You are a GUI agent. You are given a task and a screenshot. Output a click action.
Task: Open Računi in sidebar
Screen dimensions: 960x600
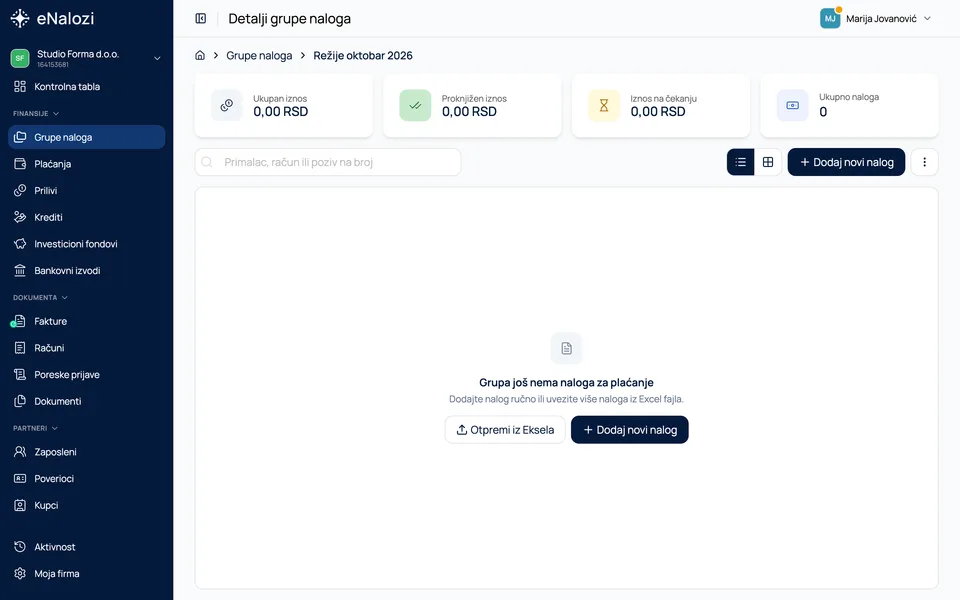point(86,348)
